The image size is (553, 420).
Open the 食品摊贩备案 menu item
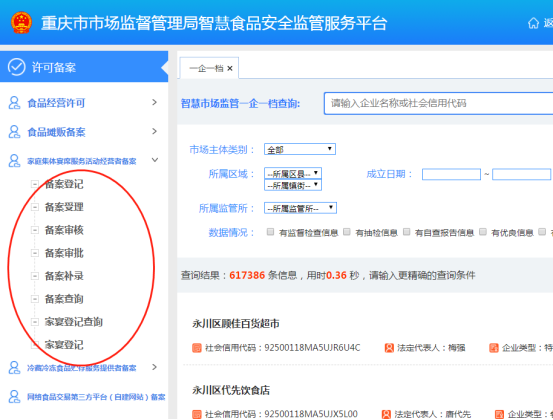pyautogui.click(x=56, y=132)
